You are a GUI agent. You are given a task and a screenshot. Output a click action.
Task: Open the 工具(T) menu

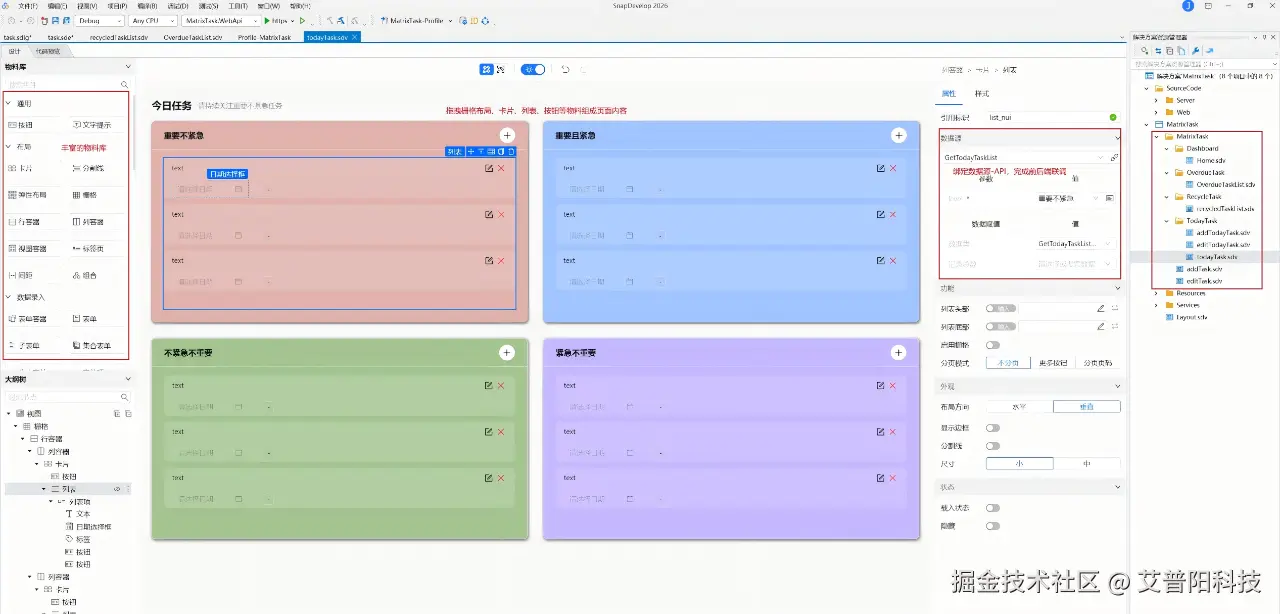coord(237,5)
